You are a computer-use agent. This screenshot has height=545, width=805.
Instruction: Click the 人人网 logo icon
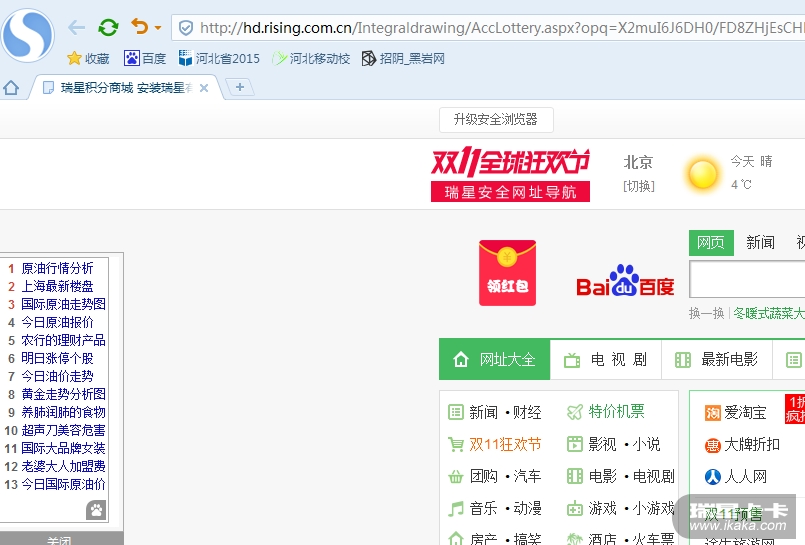(713, 477)
